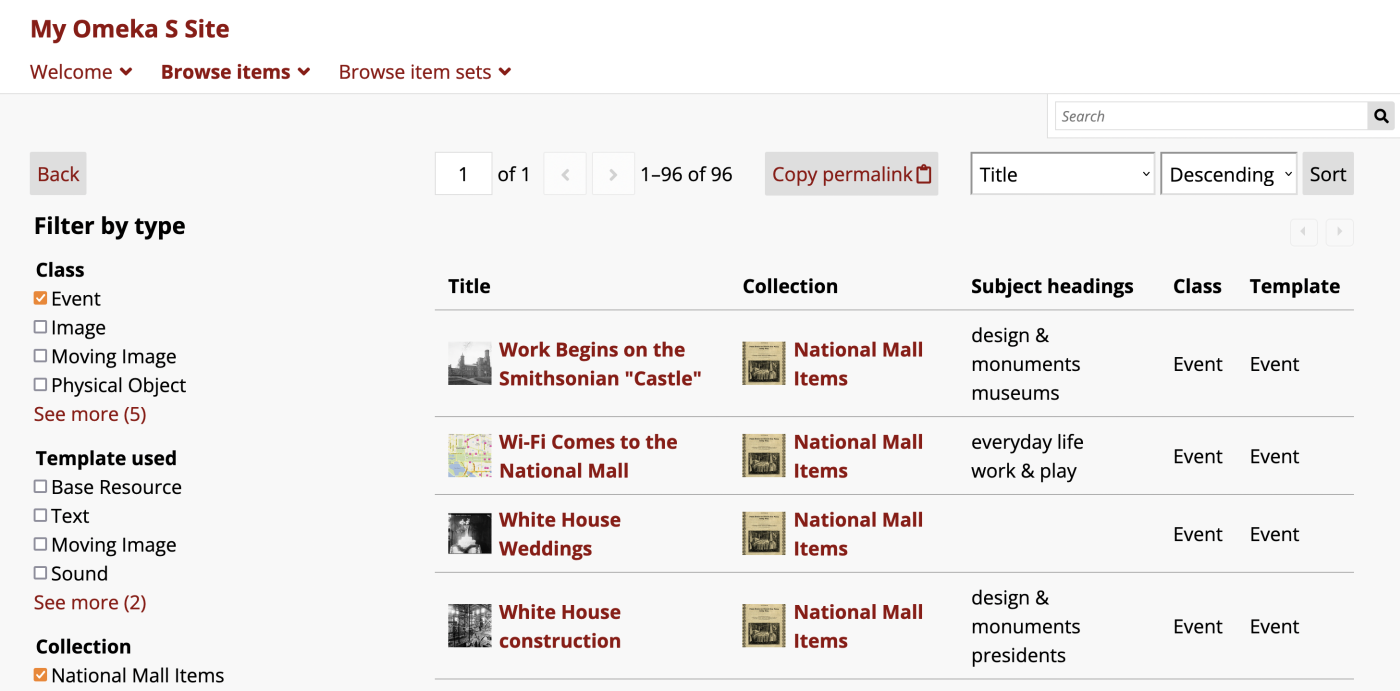1400x691 pixels.
Task: Click the search magnifier icon button
Action: click(1381, 116)
